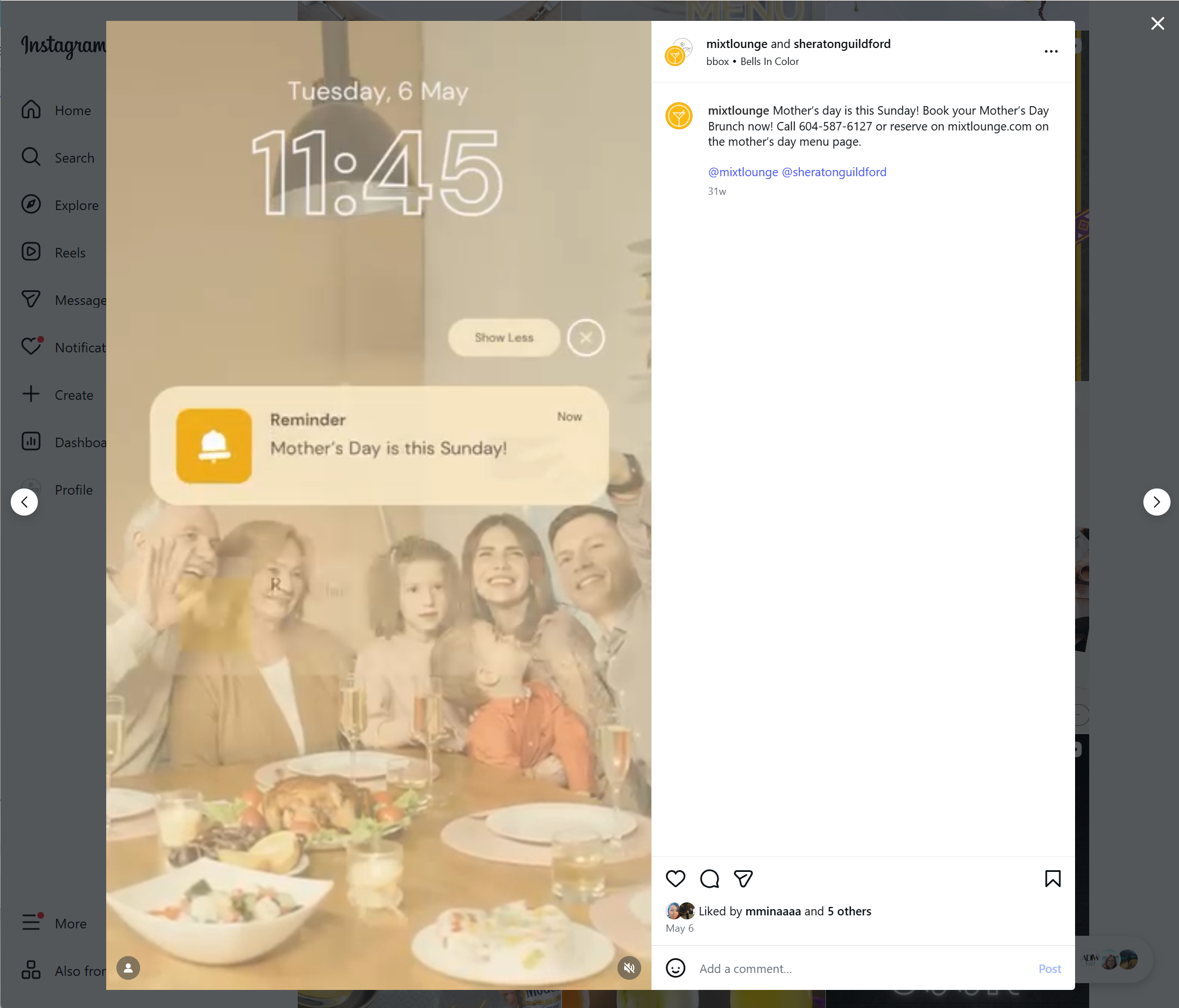Open emoji picker in comment box
Viewport: 1179px width, 1008px height.
click(x=676, y=968)
